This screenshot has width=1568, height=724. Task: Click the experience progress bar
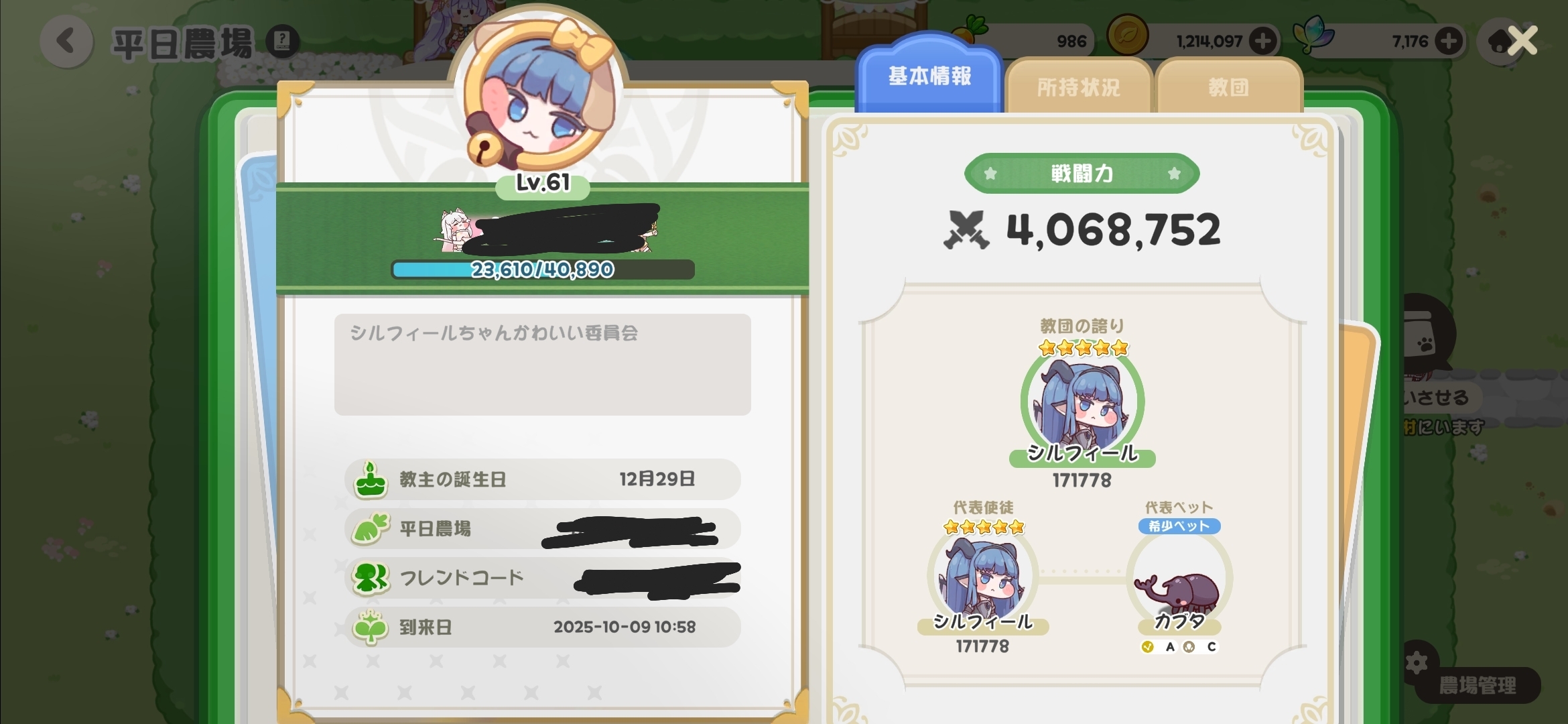543,269
